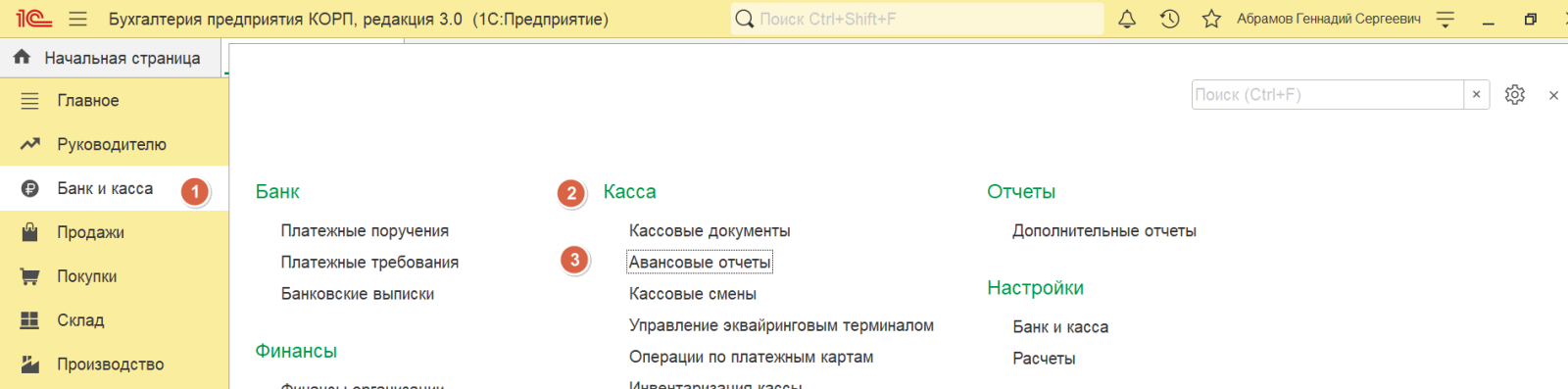This screenshot has height=389, width=1568.
Task: Click the Продажи shopping bag icon
Action: click(x=30, y=232)
